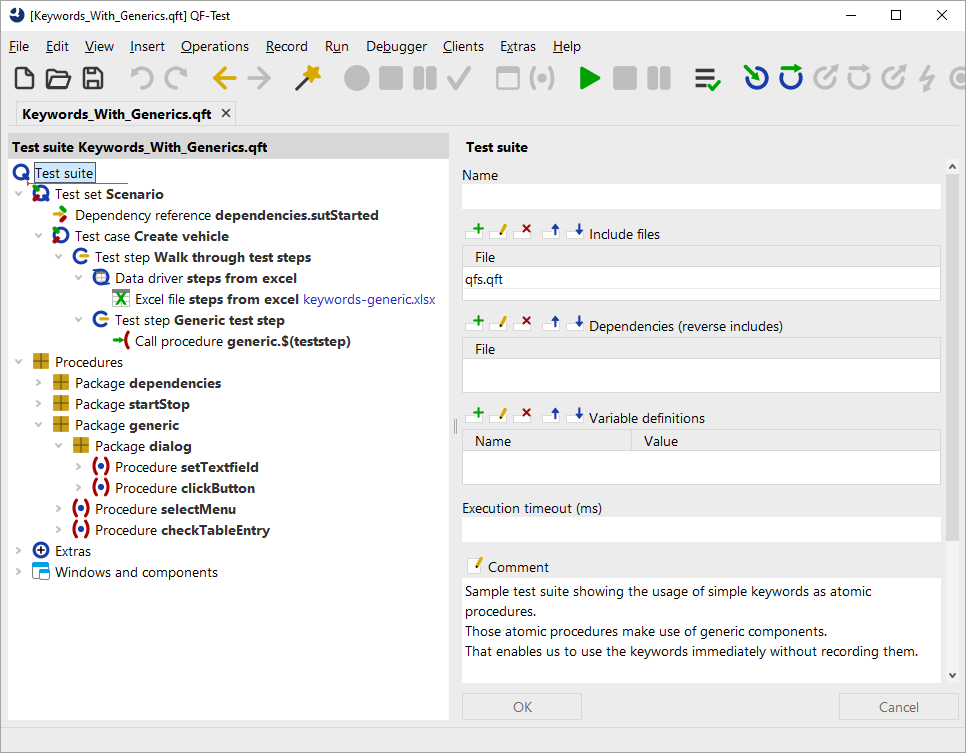Expand Package startStop

point(38,404)
